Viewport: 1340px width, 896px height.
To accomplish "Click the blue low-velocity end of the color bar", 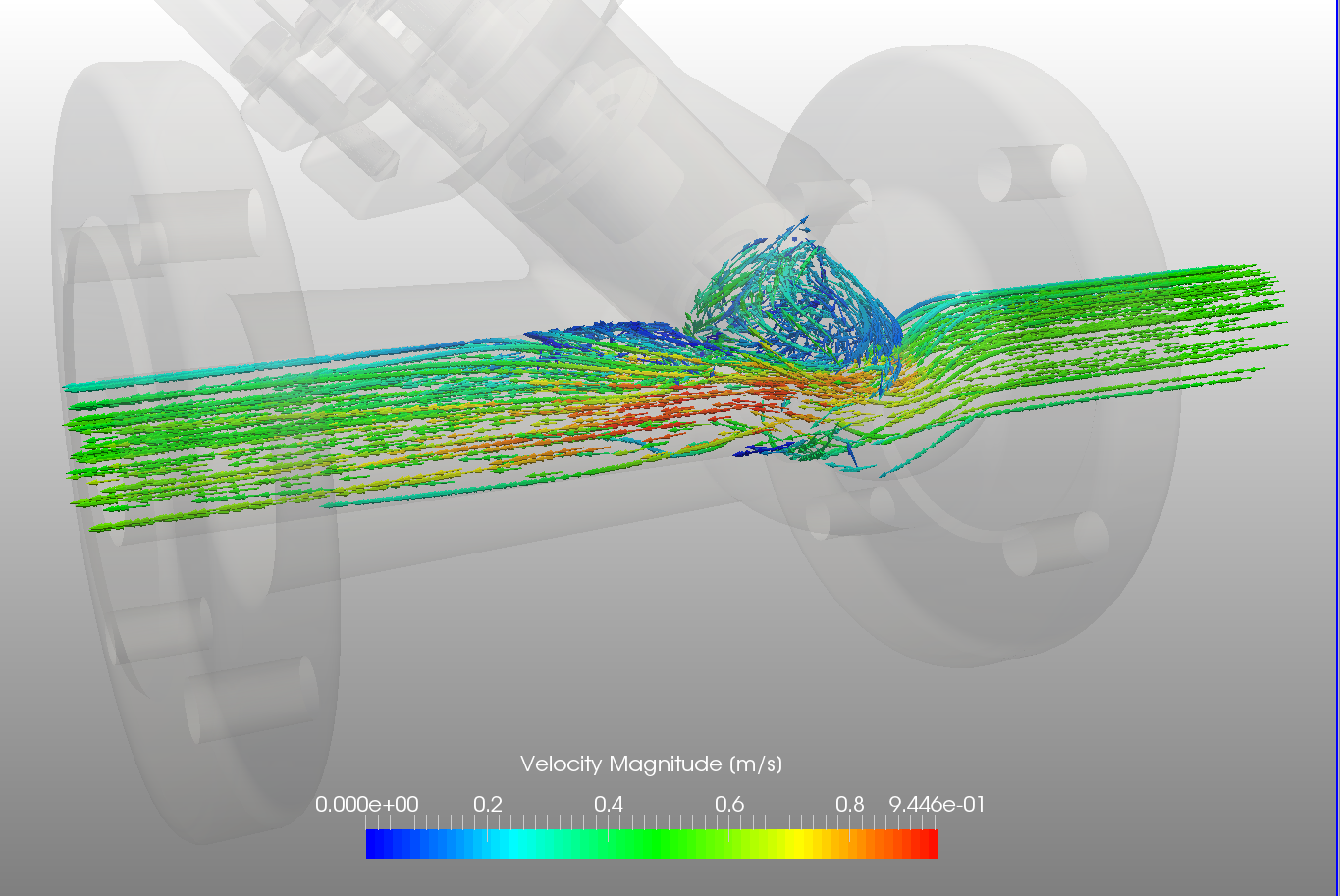I will 378,842.
